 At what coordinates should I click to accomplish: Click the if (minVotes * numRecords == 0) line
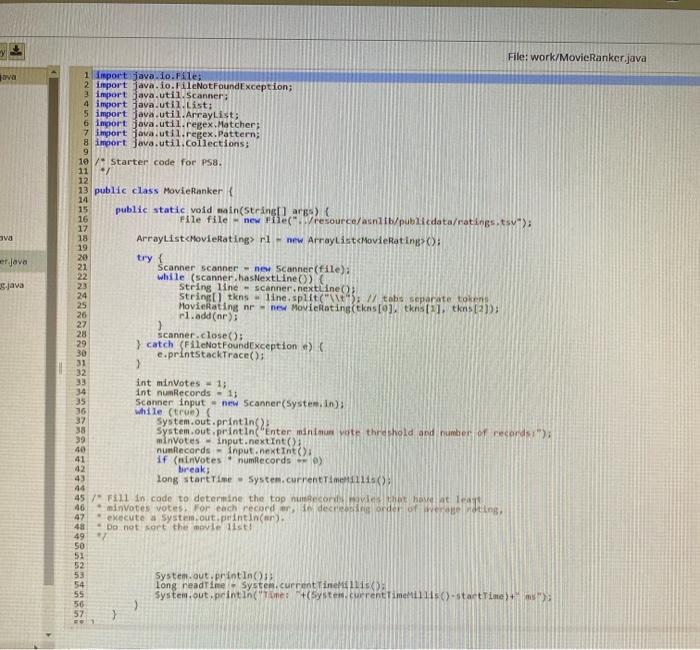[239, 460]
